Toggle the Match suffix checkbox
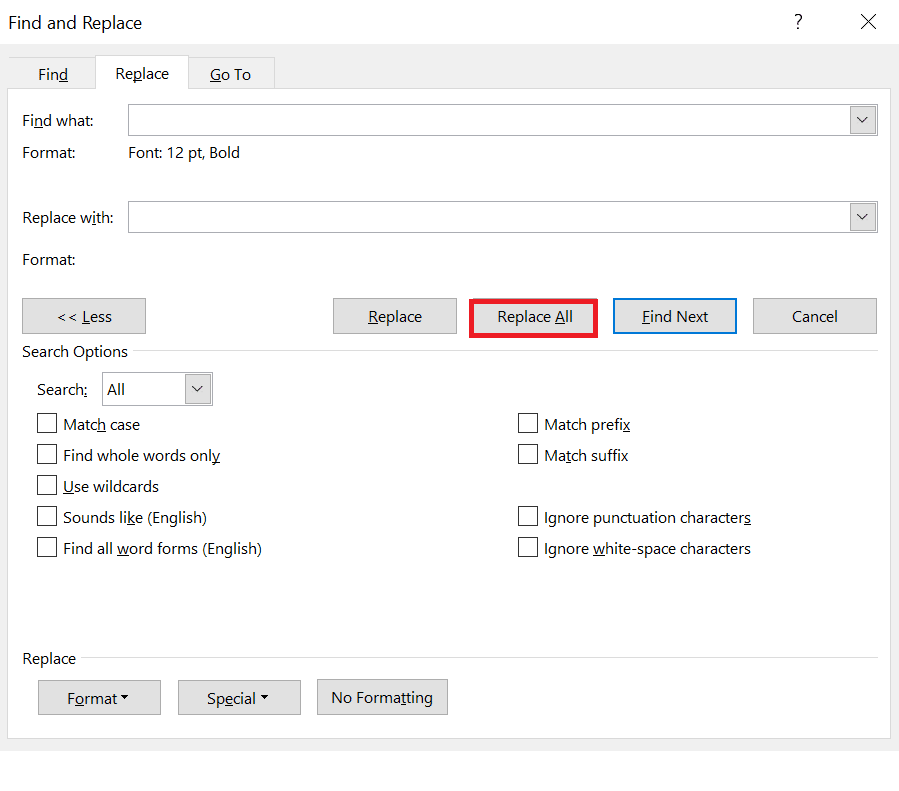The image size is (899, 791). (x=527, y=455)
